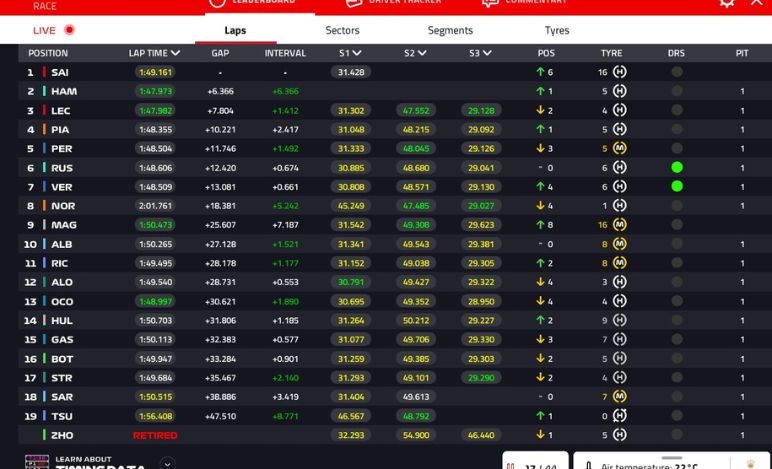Click Sainz's hard tyre icon
Screen dimensions: 772x469
pyautogui.click(x=620, y=72)
